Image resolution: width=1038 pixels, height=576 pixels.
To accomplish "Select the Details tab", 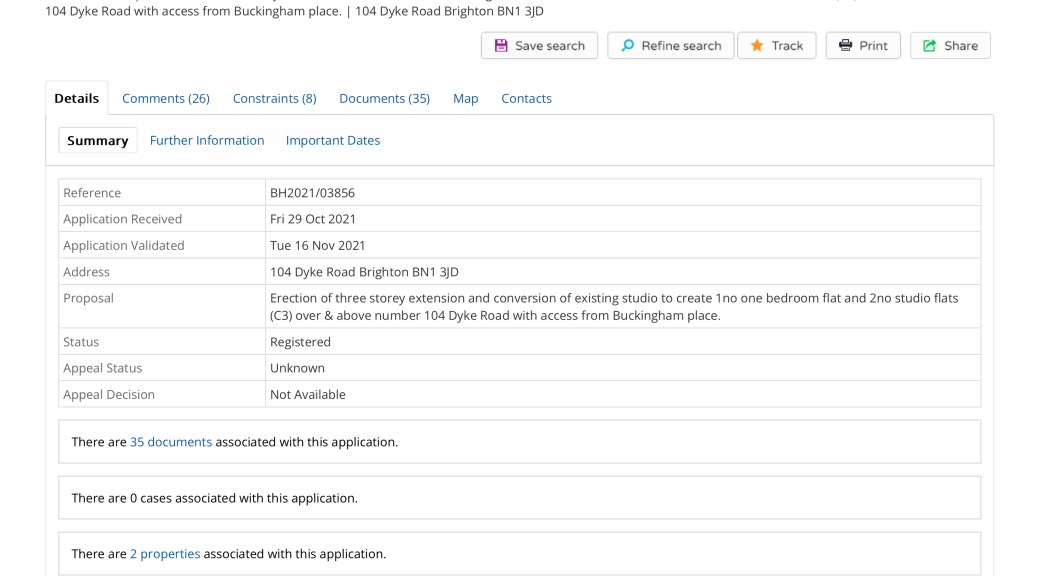I will point(77,98).
